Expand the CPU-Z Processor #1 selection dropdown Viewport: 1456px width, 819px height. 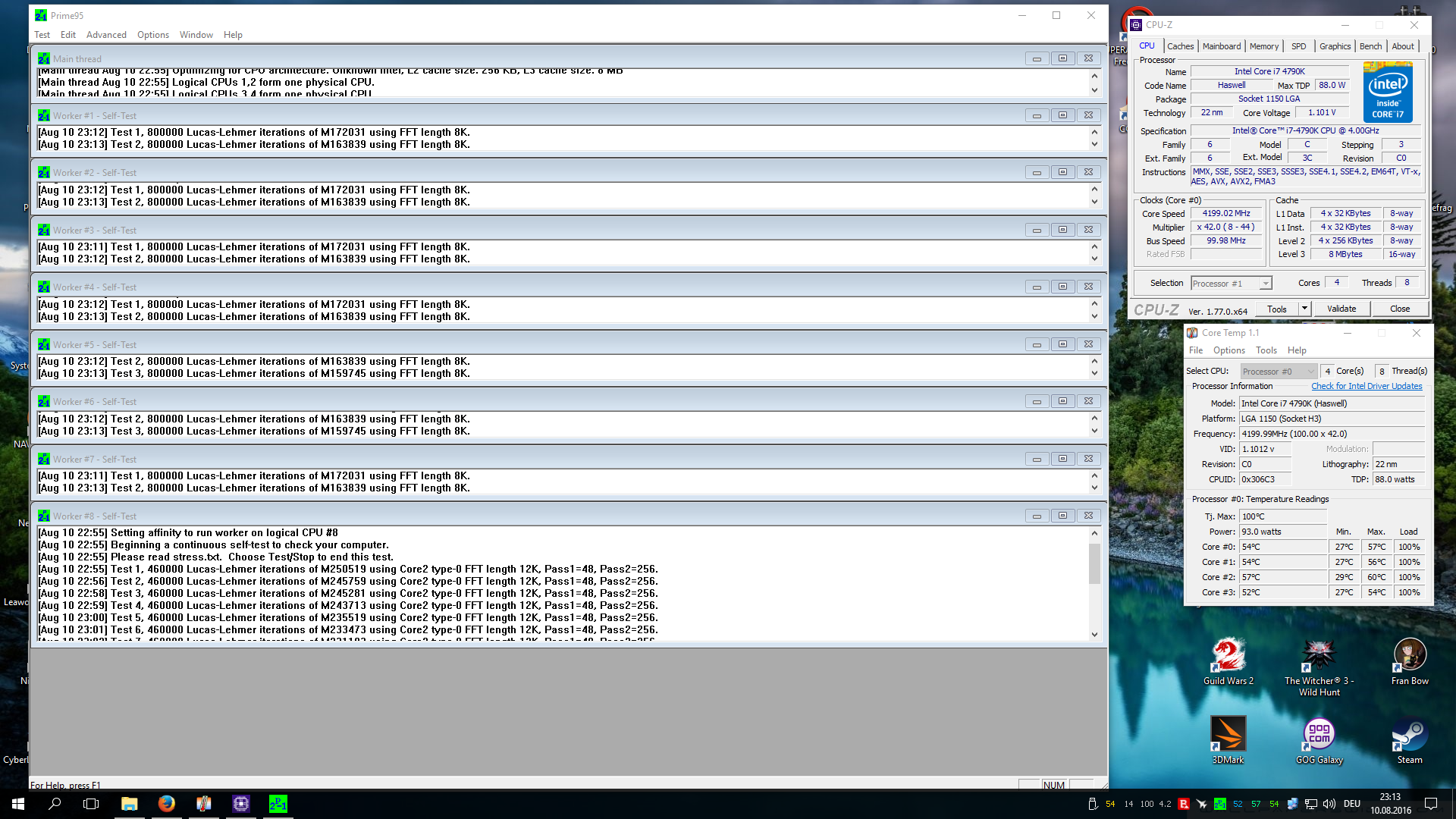pyautogui.click(x=1265, y=284)
